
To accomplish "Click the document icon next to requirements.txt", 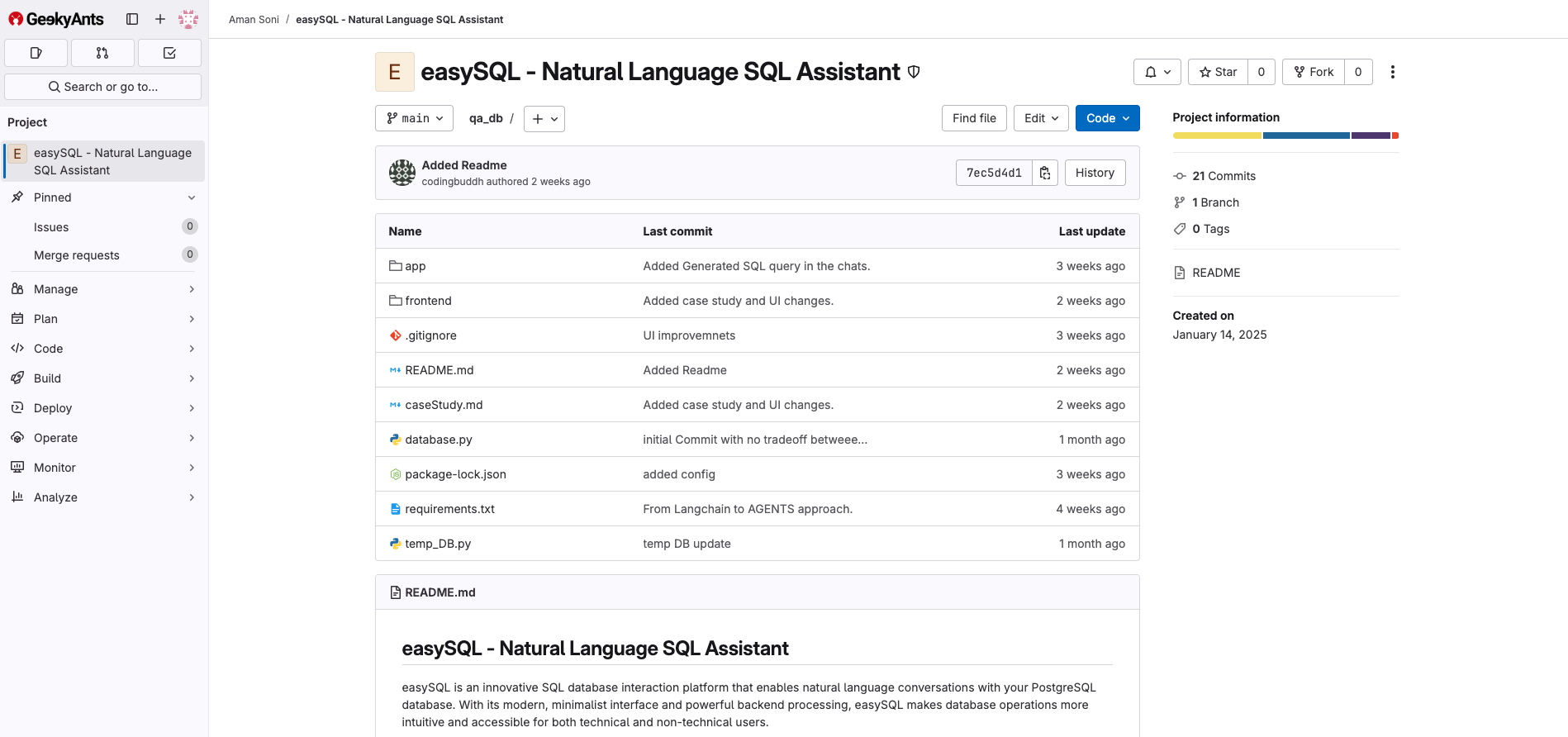I will [x=396, y=509].
